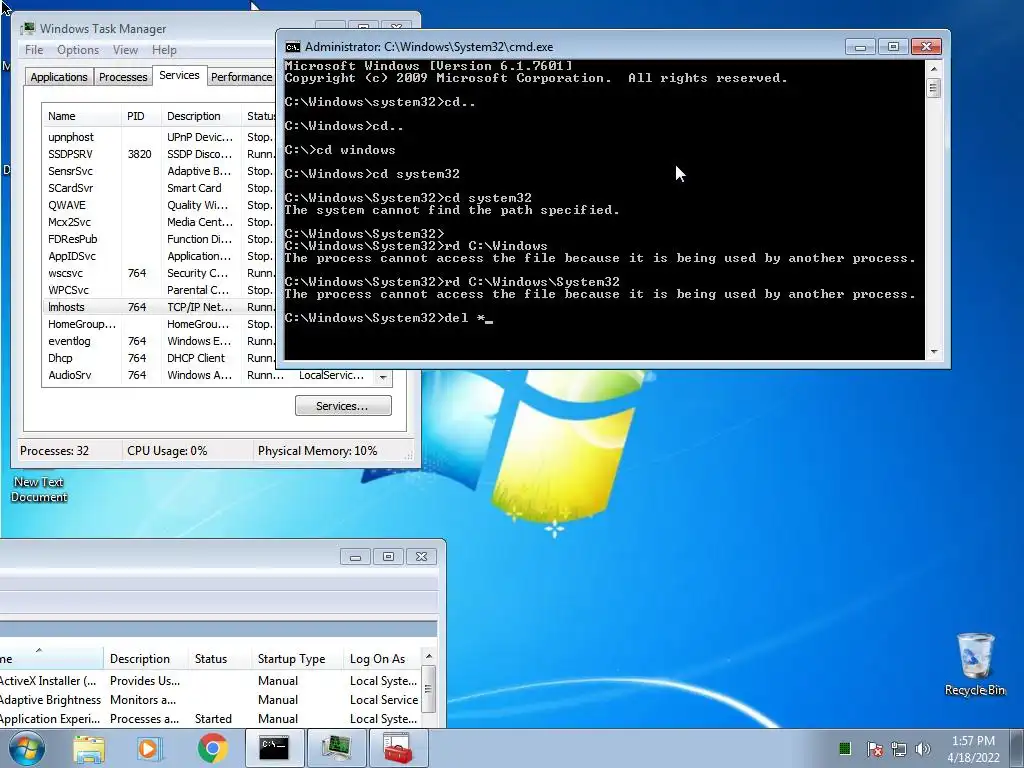This screenshot has height=768, width=1024.
Task: Click the Action Center flag tray icon
Action: coord(874,749)
